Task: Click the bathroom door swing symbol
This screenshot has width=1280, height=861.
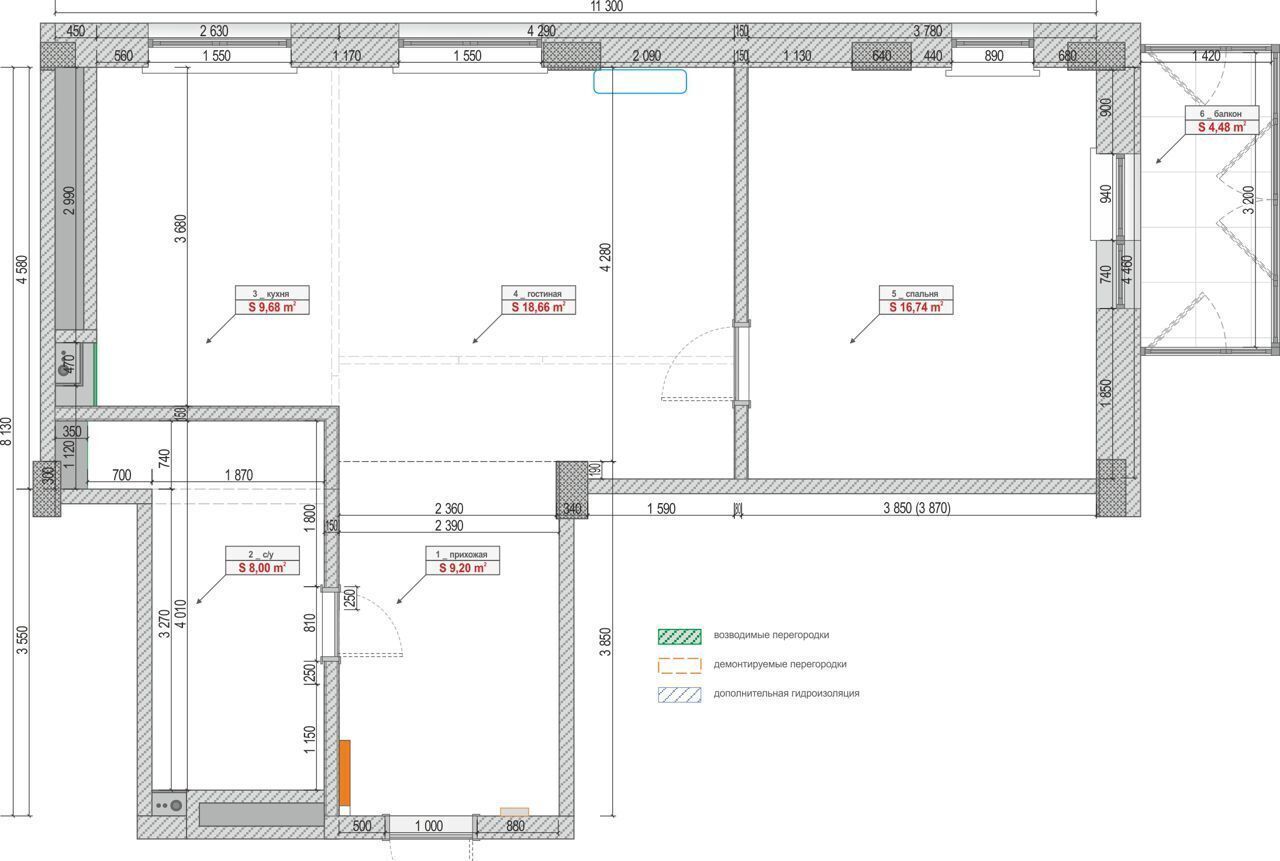Action: 370,625
